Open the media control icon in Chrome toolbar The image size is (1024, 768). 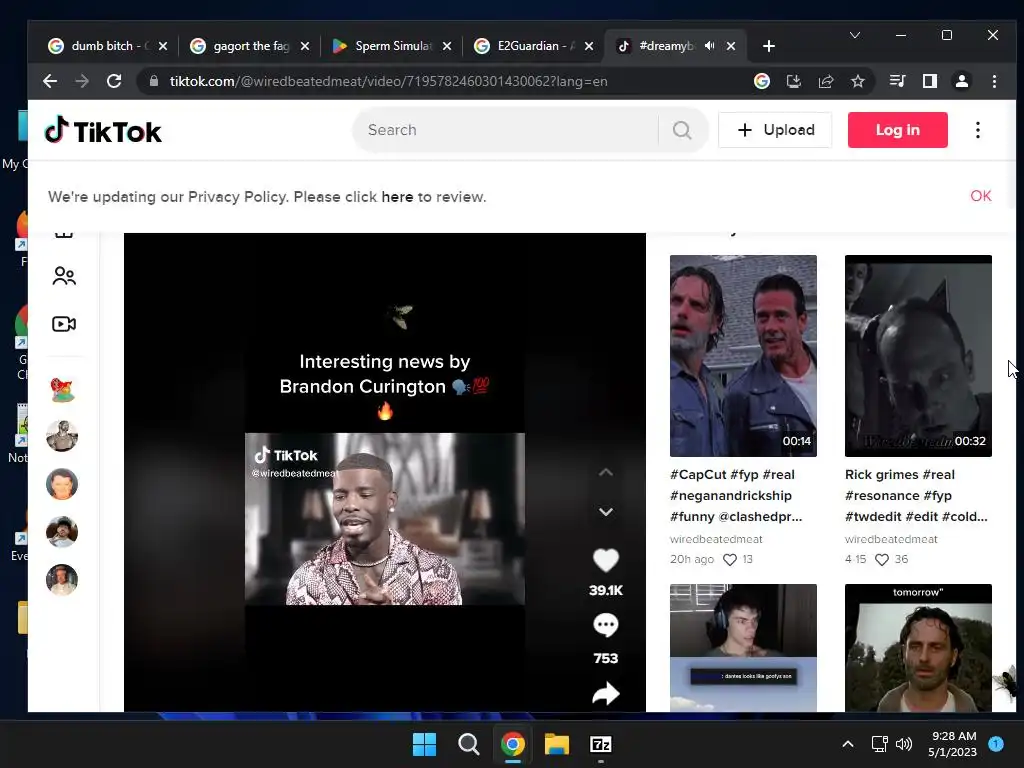point(897,81)
